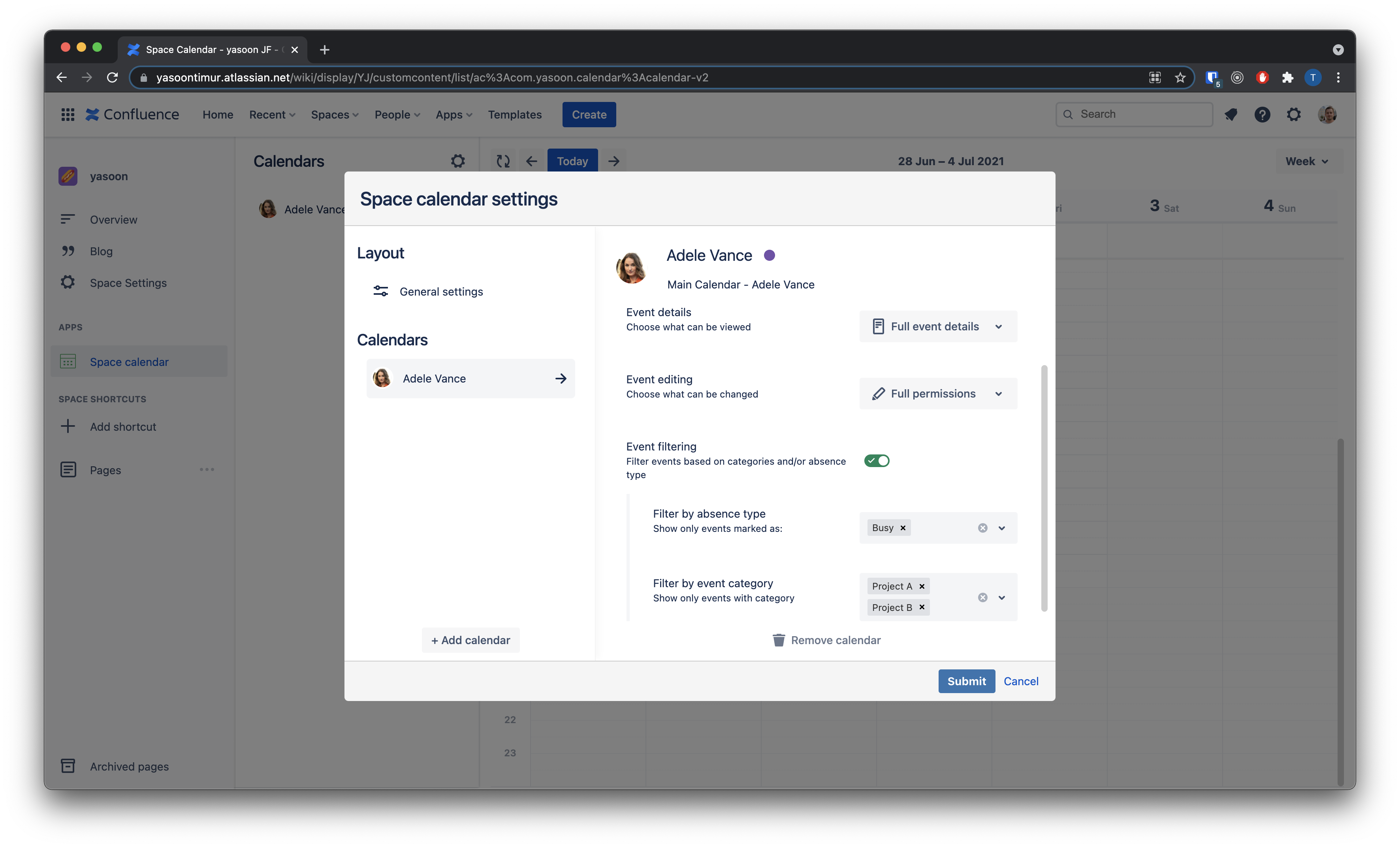Open the Calendars gear settings icon
This screenshot has height=848, width=1400.
point(457,161)
